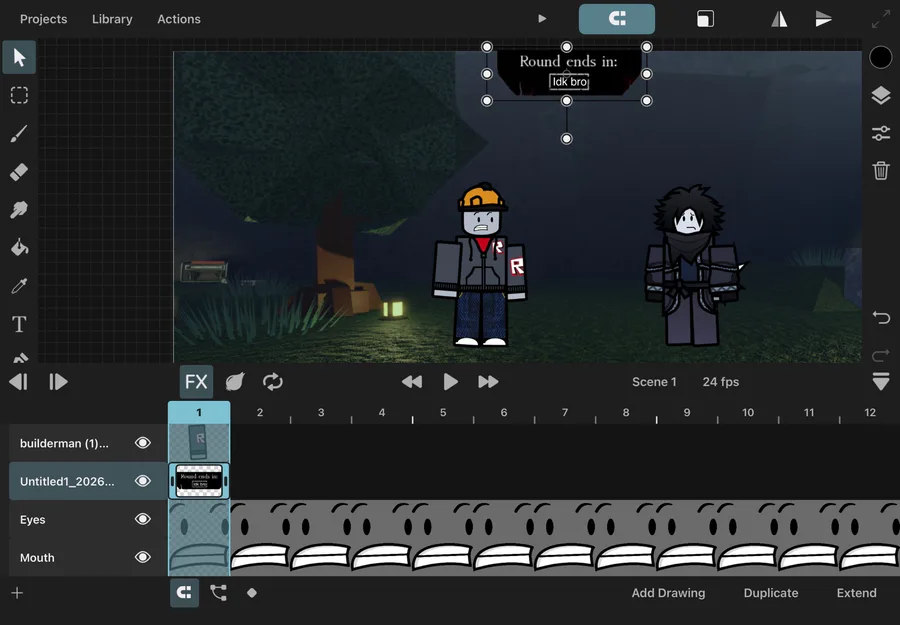Click the Extend button
The height and width of the screenshot is (625, 900).
(856, 593)
